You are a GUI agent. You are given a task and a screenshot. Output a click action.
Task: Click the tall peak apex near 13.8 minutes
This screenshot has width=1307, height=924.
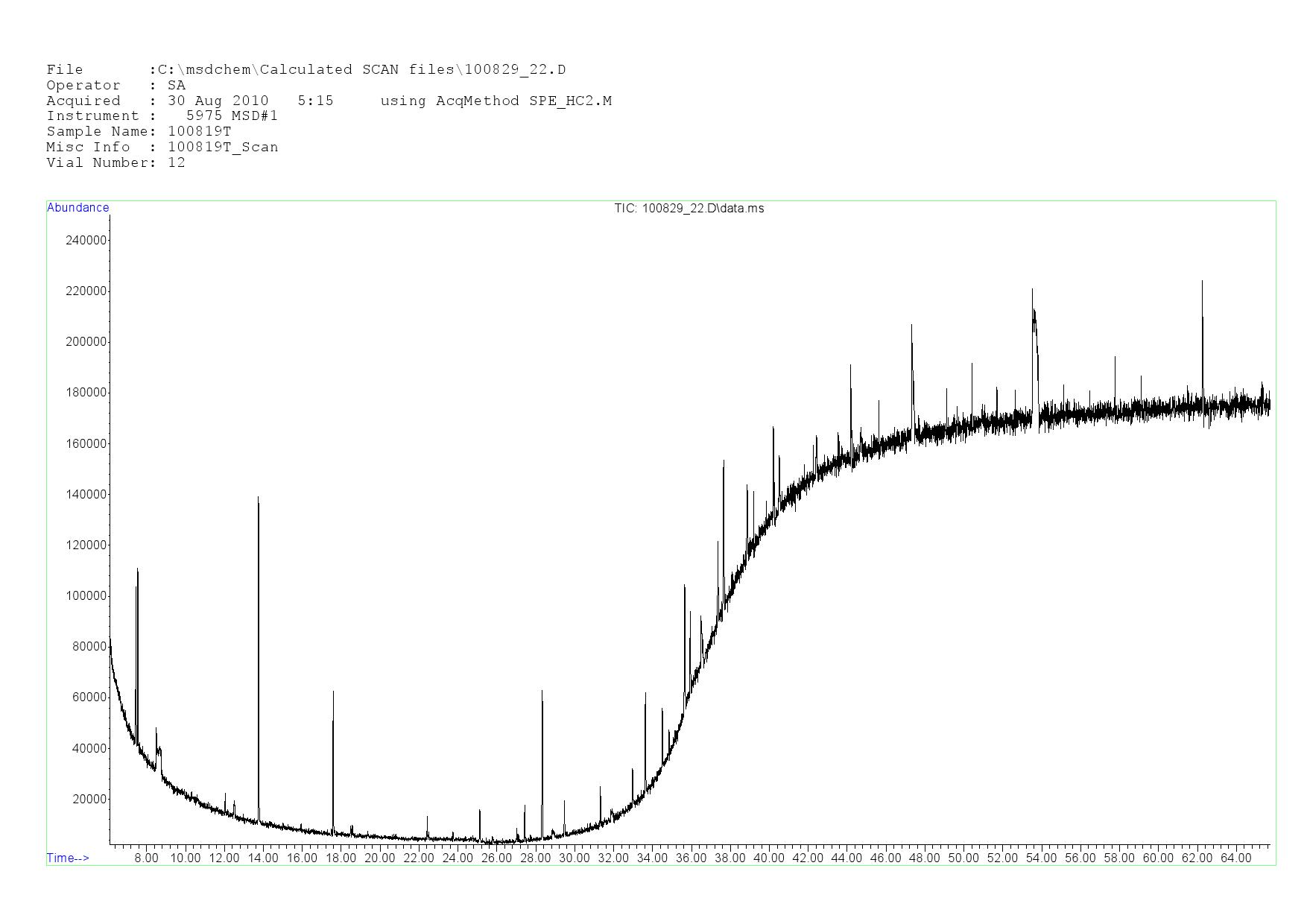258,498
